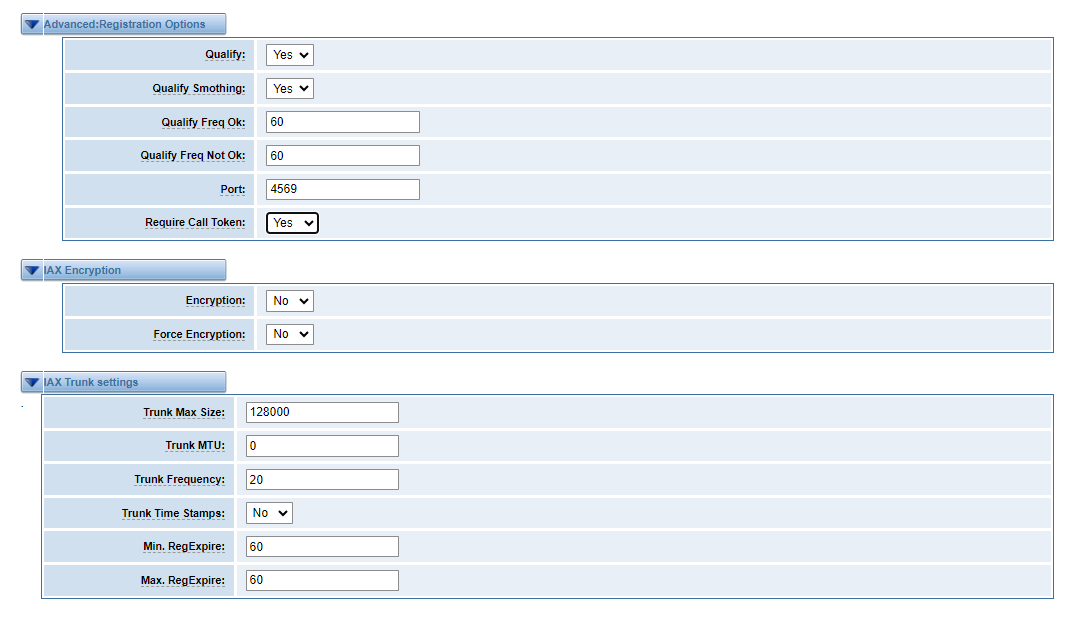
Task: Click the Qualify Freq Not Ok label
Action: (193, 155)
